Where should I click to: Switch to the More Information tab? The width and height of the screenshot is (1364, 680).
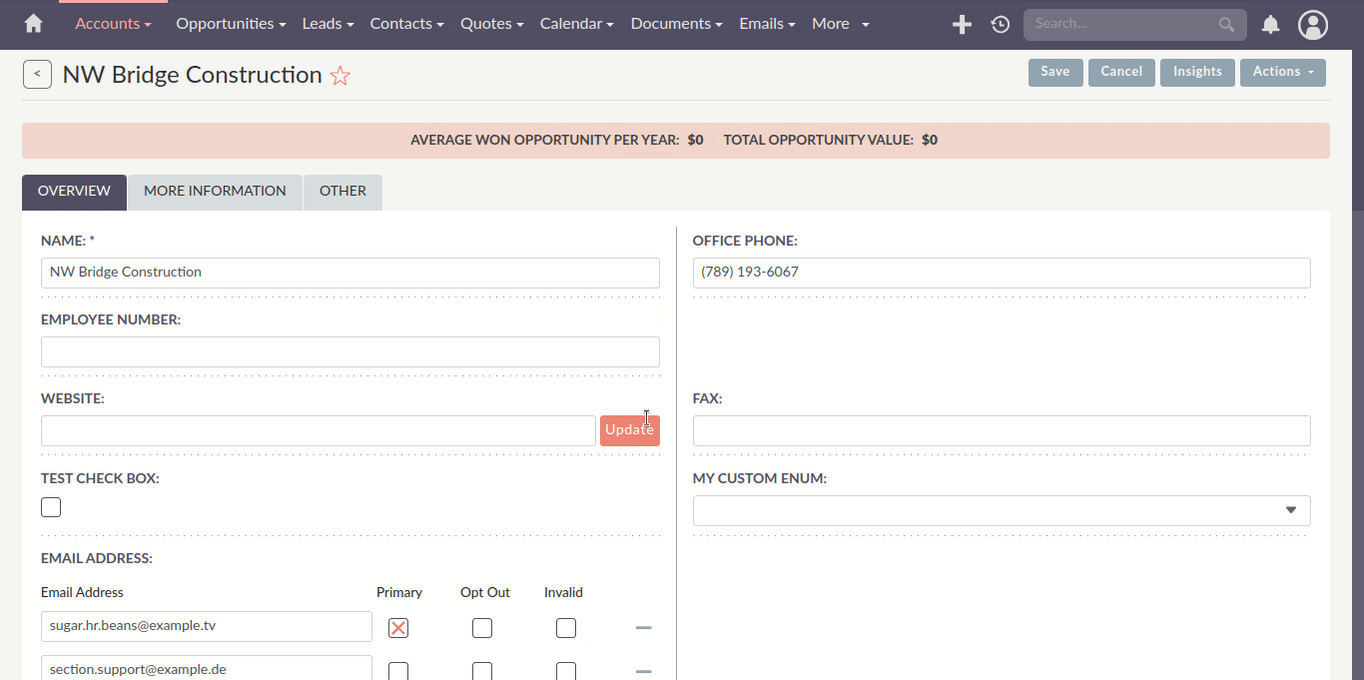pos(214,191)
